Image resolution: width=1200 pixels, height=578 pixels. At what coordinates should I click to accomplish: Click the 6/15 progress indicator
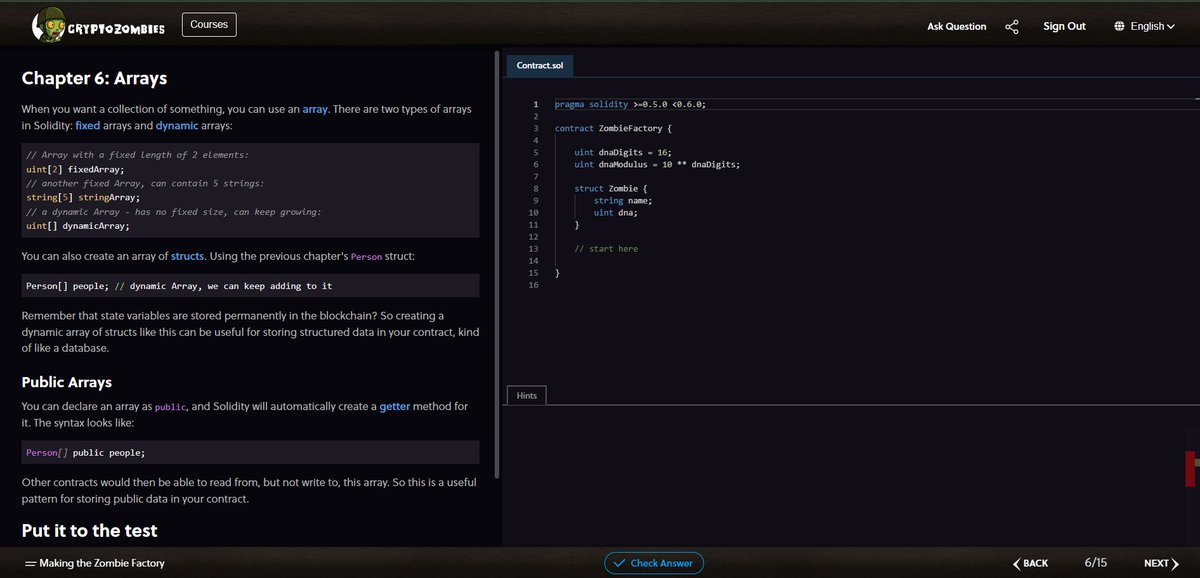click(1096, 563)
